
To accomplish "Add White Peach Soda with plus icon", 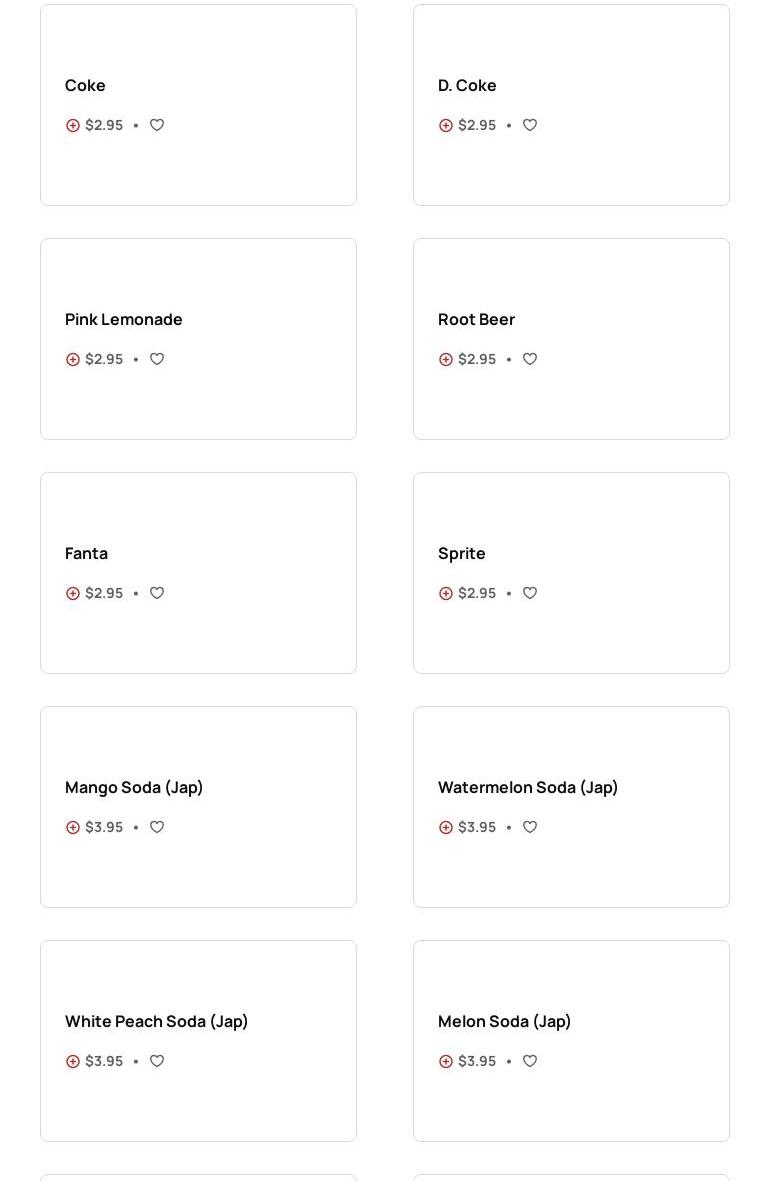I will [x=73, y=1061].
